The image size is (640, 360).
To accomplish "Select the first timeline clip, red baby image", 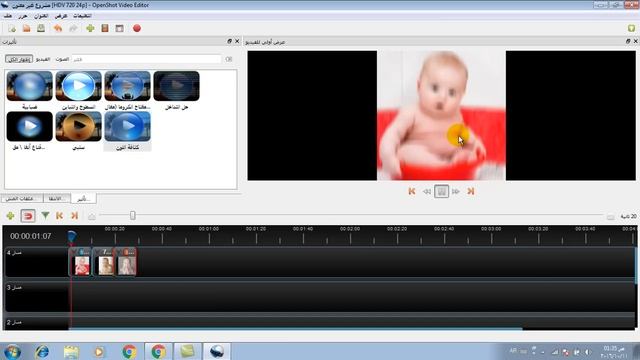I will point(81,262).
